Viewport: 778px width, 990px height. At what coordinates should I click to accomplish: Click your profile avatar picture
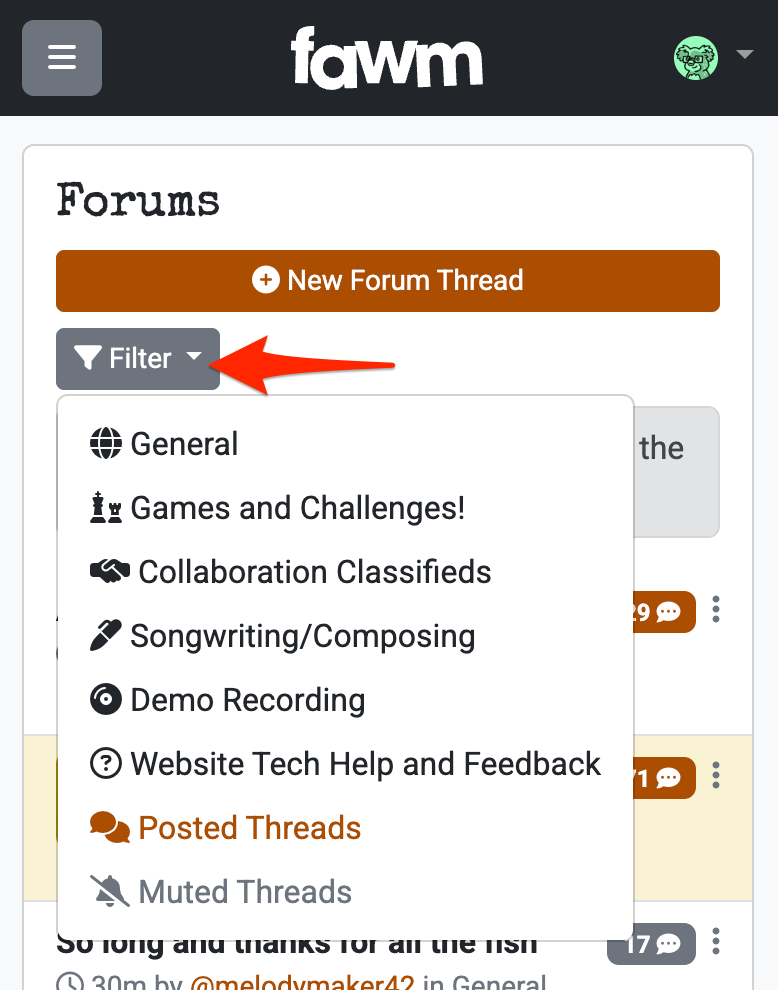696,58
